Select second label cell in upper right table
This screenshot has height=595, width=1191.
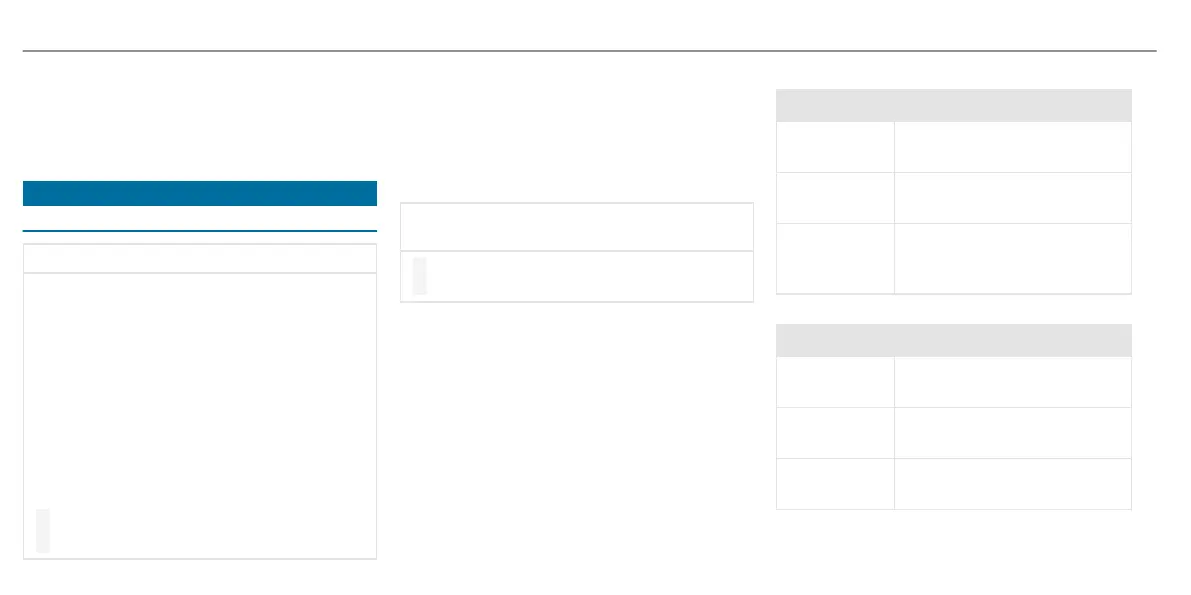click(x=836, y=198)
